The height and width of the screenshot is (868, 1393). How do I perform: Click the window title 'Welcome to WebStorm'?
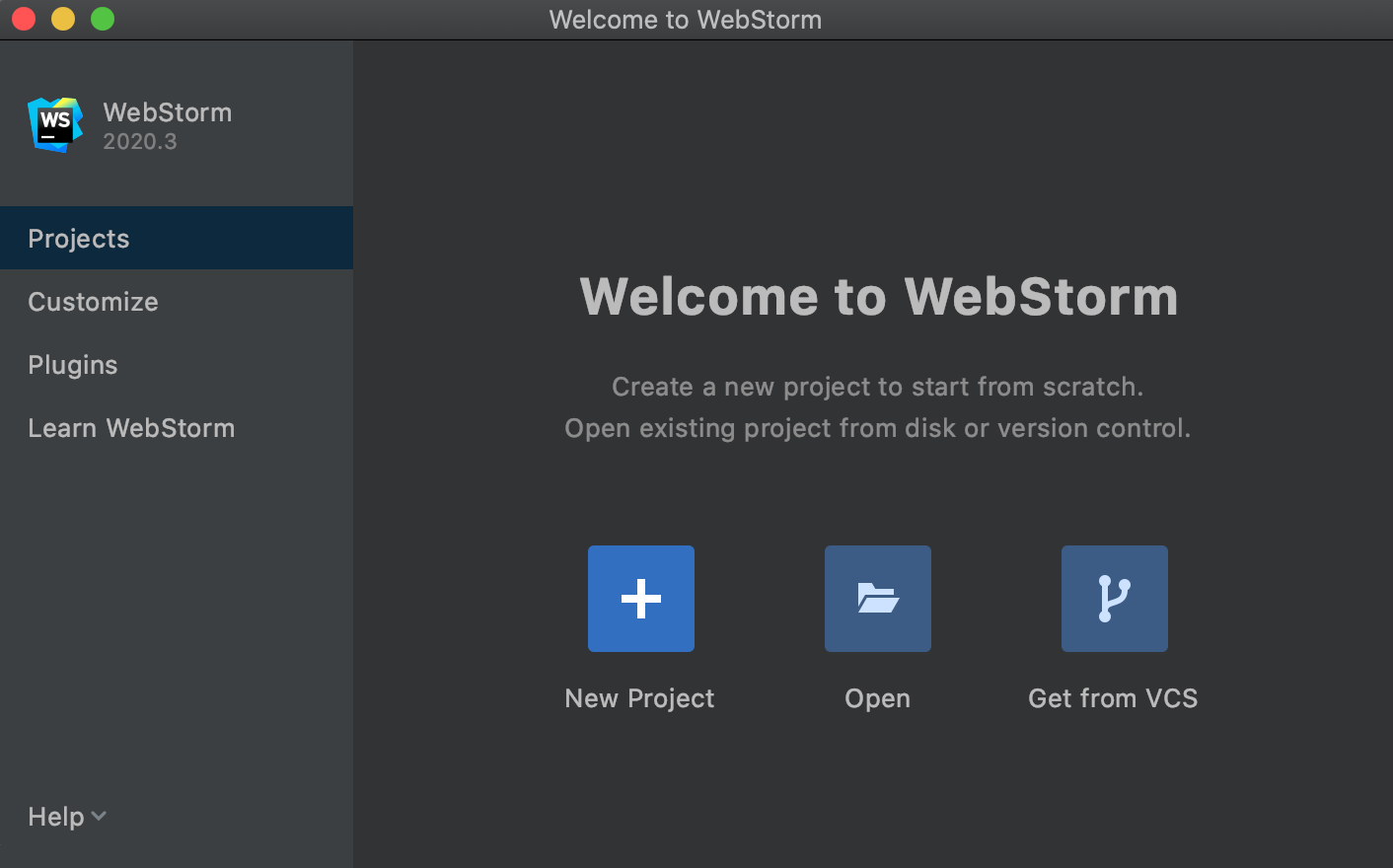tap(686, 20)
